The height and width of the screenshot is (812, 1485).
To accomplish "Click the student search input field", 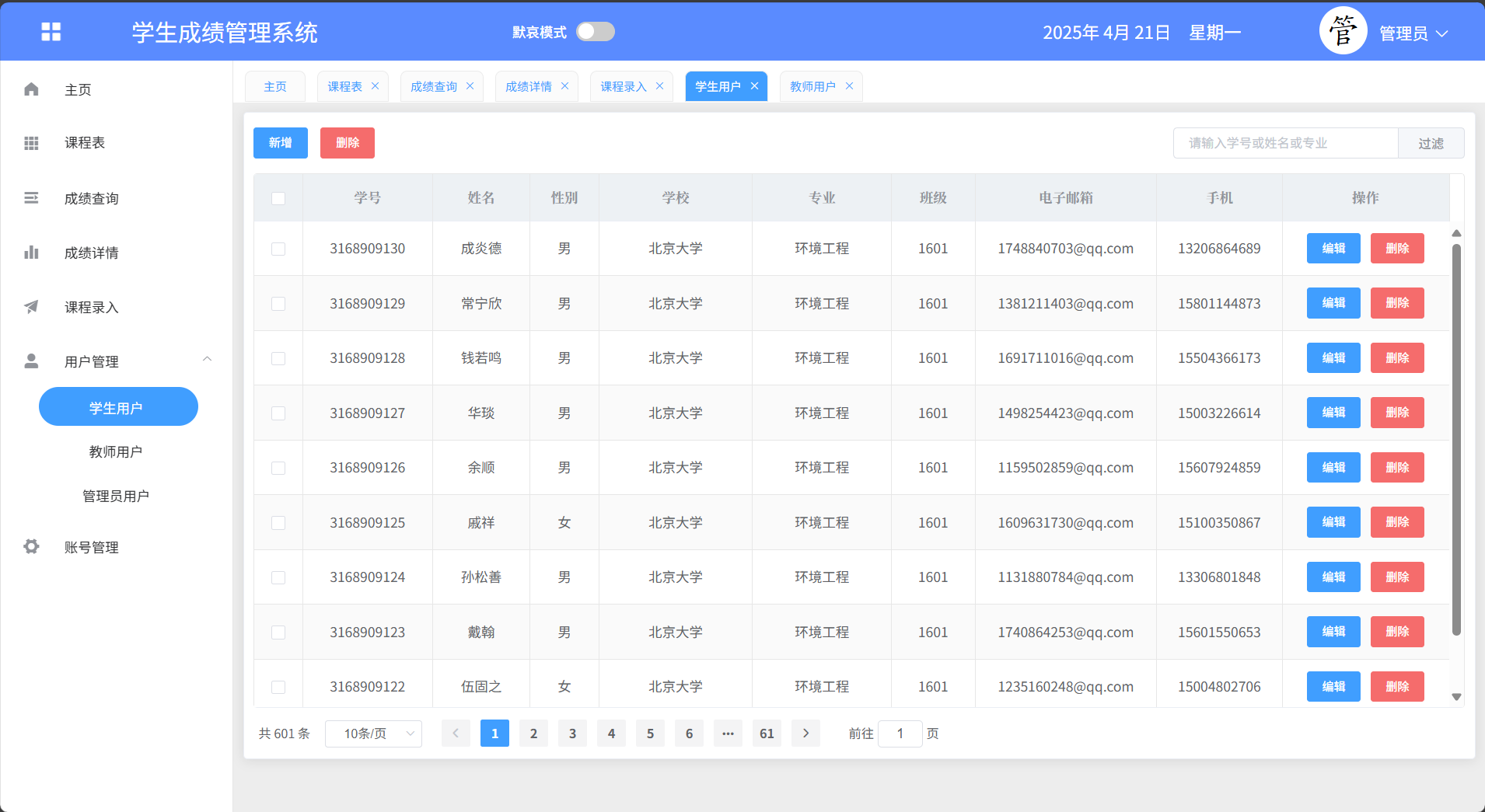I will pyautogui.click(x=1285, y=143).
